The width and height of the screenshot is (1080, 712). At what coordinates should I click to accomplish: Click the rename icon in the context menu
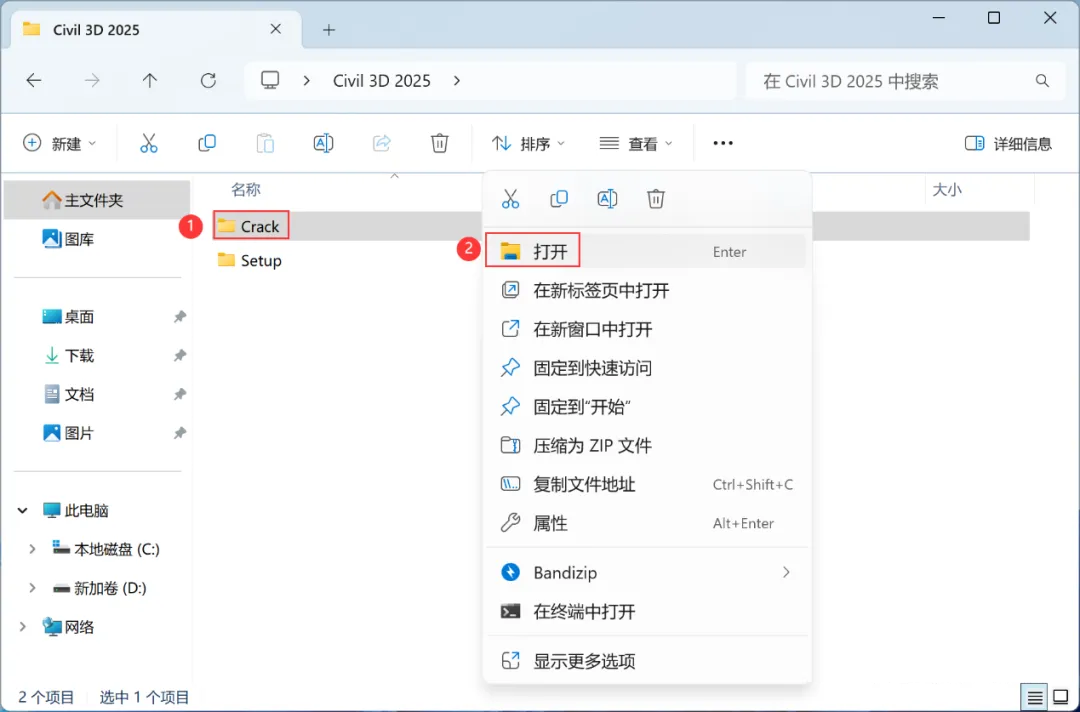tap(607, 199)
